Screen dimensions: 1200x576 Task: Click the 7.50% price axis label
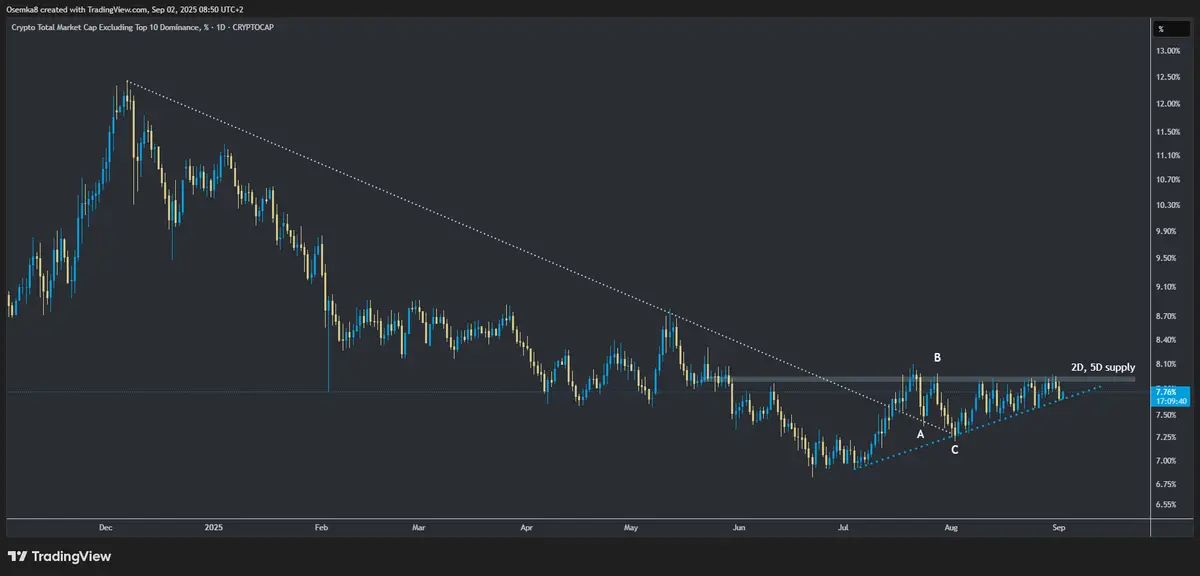[1166, 415]
